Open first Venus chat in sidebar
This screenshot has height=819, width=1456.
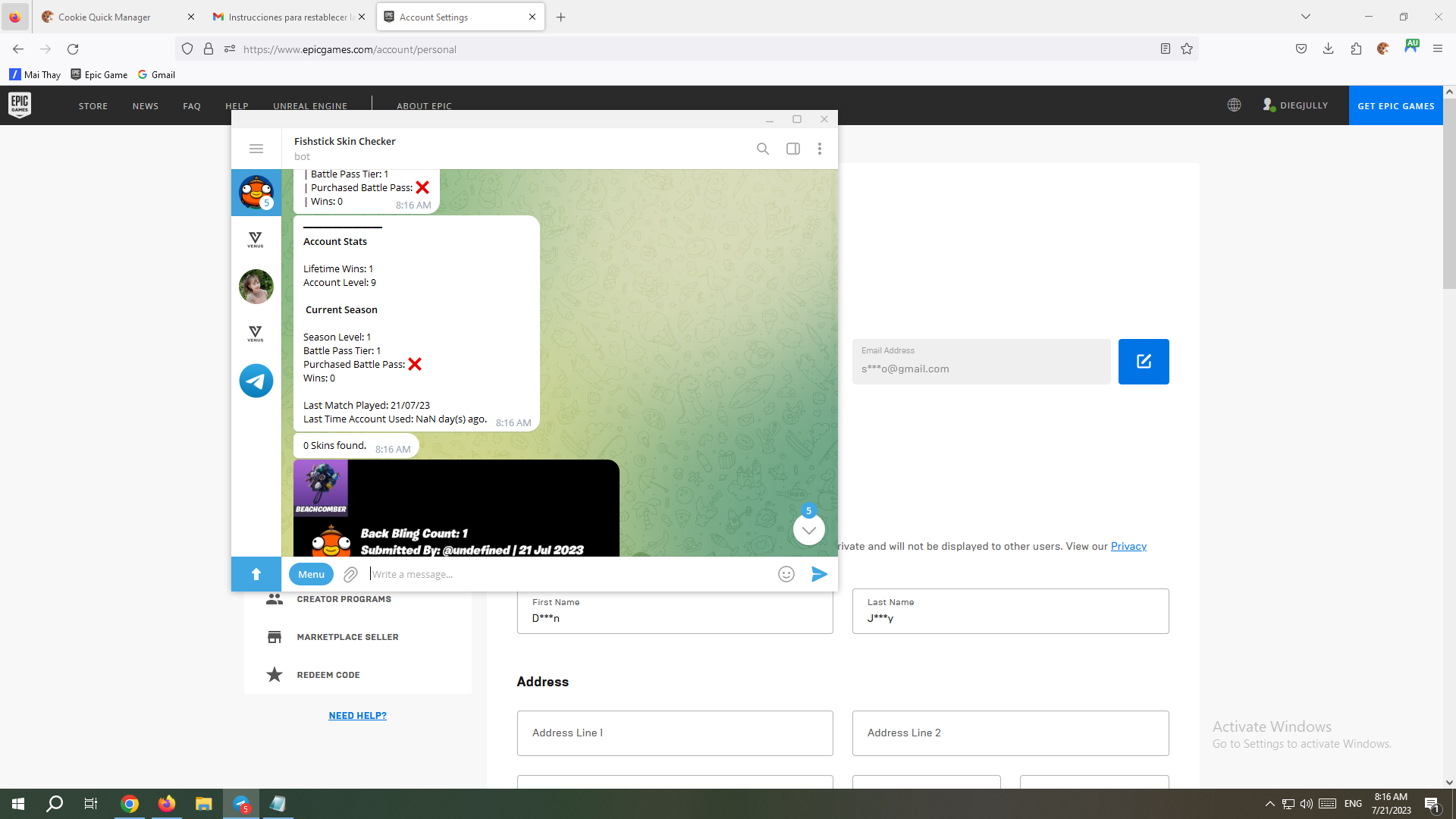256,240
